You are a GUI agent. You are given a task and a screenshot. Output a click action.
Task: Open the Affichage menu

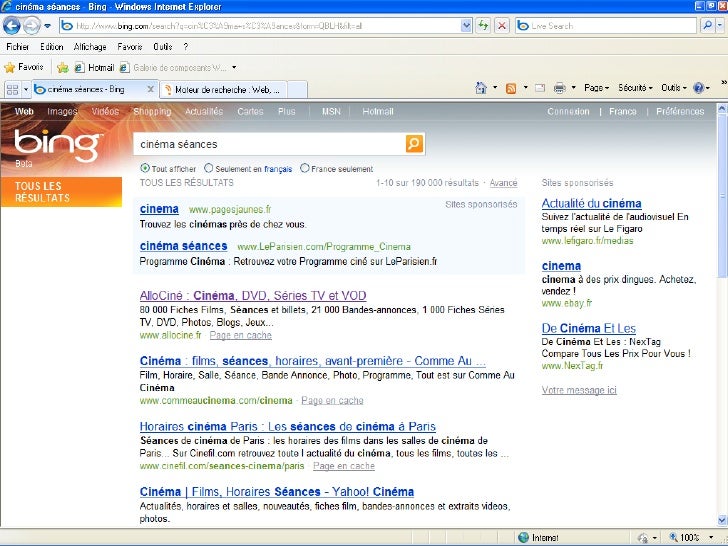point(90,46)
